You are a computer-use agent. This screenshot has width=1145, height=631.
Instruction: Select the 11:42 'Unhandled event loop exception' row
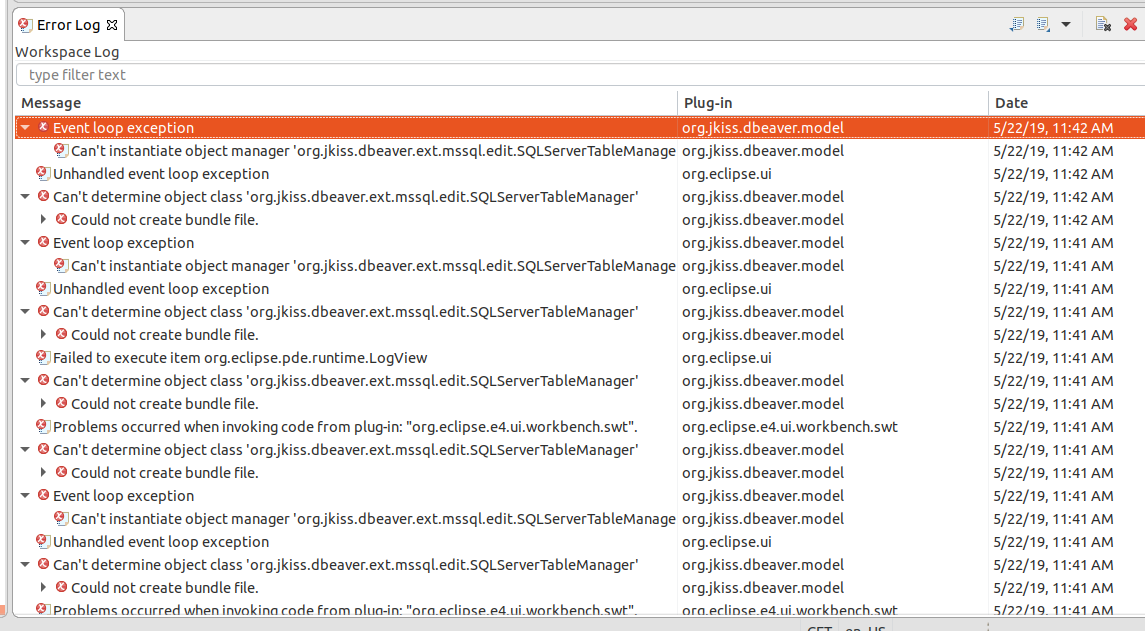tap(581, 174)
